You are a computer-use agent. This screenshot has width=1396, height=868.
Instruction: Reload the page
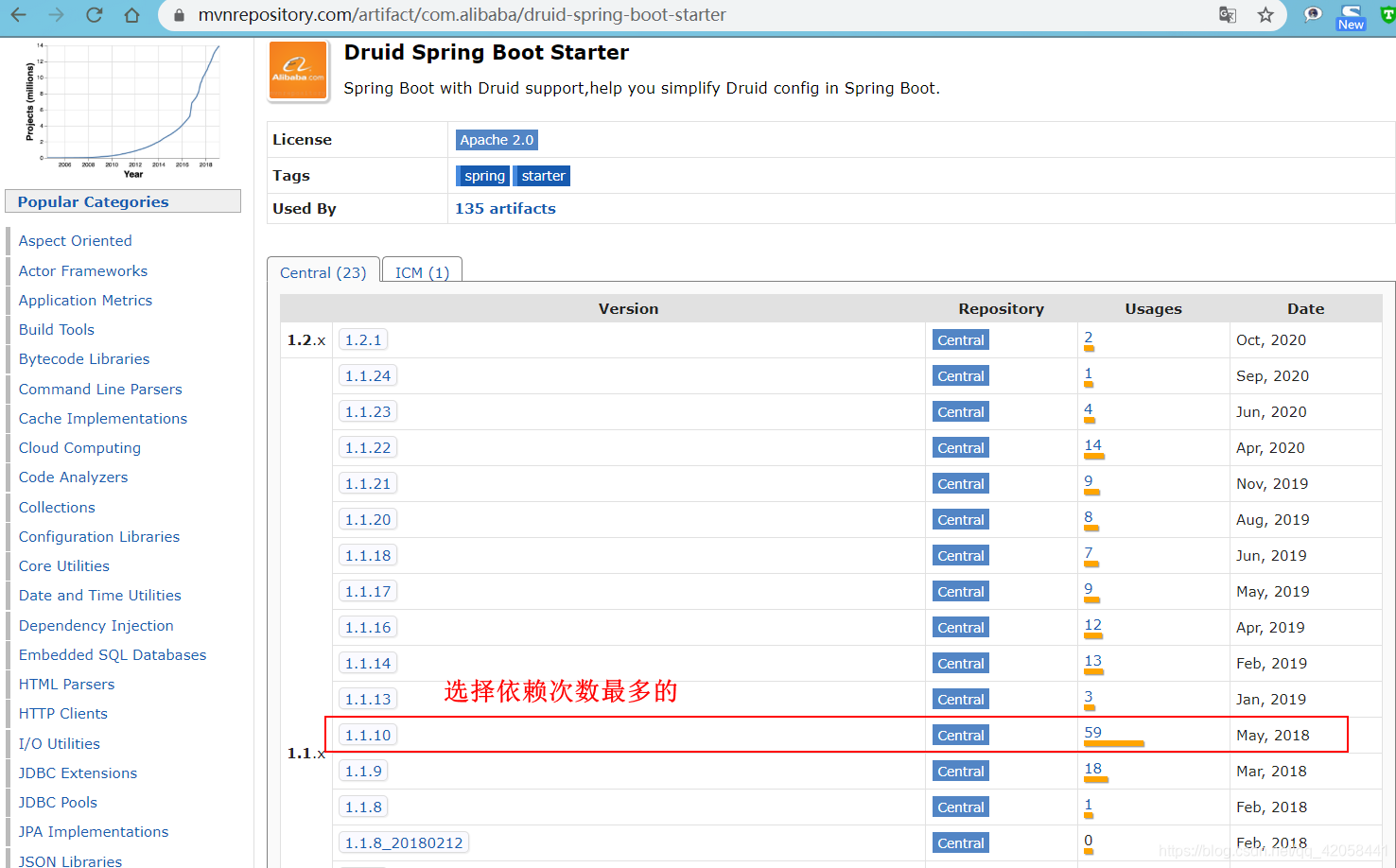94,15
